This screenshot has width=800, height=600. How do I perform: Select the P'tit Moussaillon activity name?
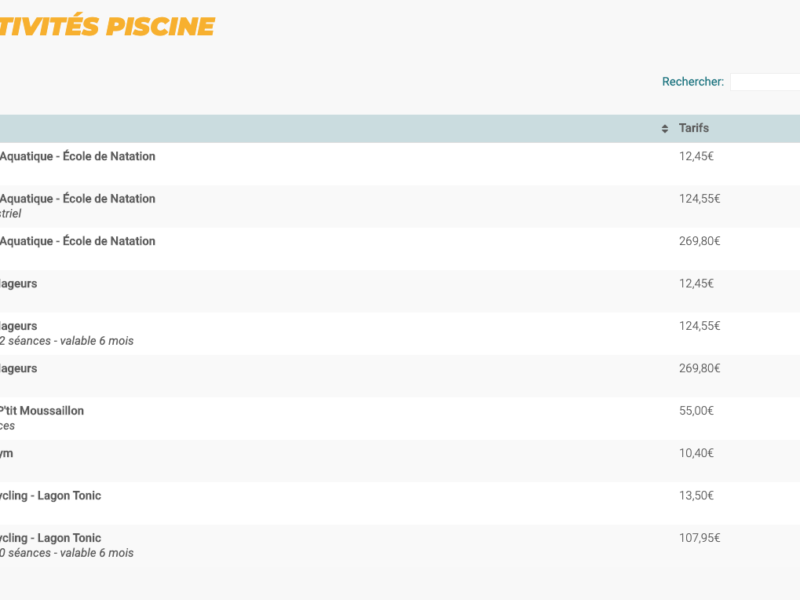[x=42, y=411]
